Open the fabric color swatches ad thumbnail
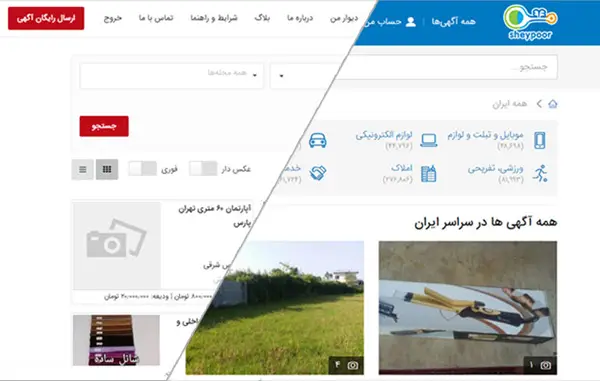This screenshot has height=381, width=600. coord(116,340)
